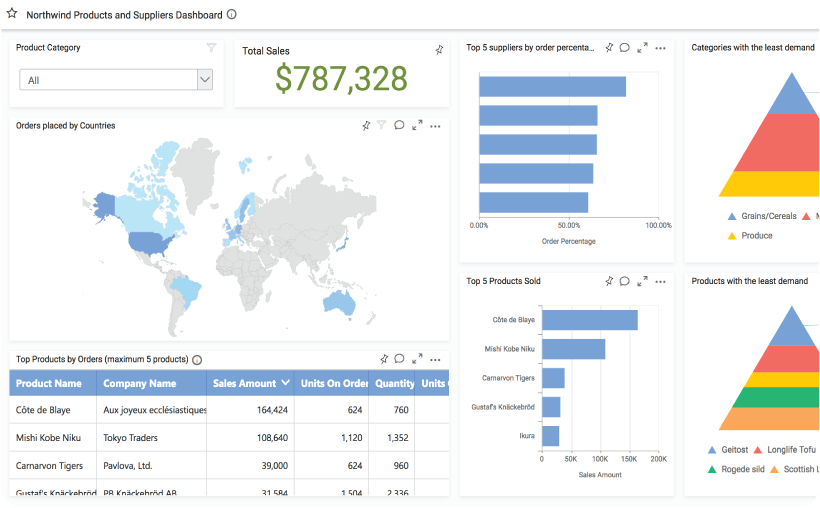Click the filter icon on Orders placed by Countries
Image resolution: width=820 pixels, height=508 pixels.
pos(381,126)
